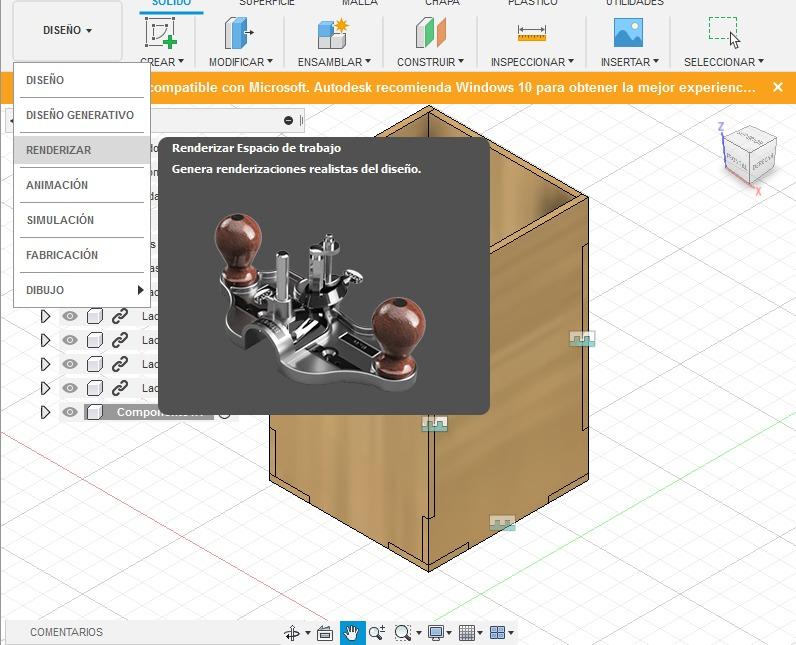Click the link icon on first 'Lac' row

coord(120,316)
